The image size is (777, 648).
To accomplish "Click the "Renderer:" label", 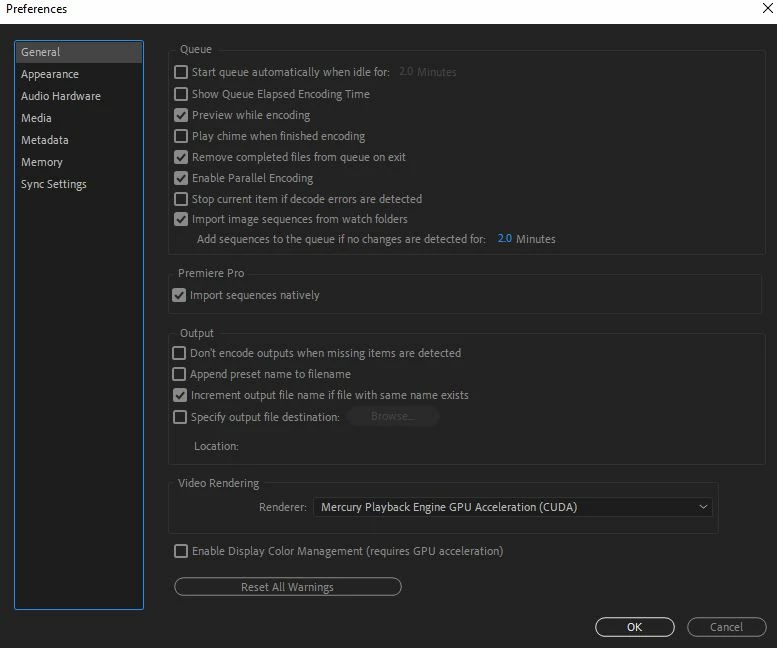I will pyautogui.click(x=283, y=507).
